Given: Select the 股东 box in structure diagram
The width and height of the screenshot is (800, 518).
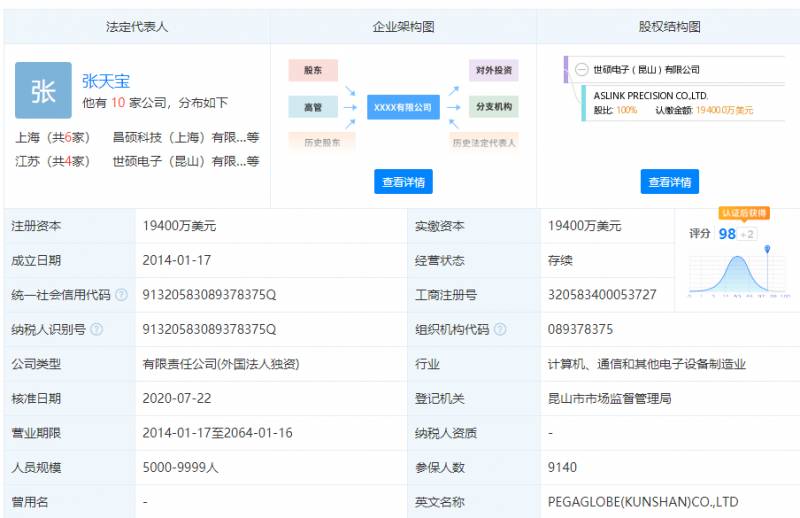Looking at the screenshot, I should pos(313,70).
